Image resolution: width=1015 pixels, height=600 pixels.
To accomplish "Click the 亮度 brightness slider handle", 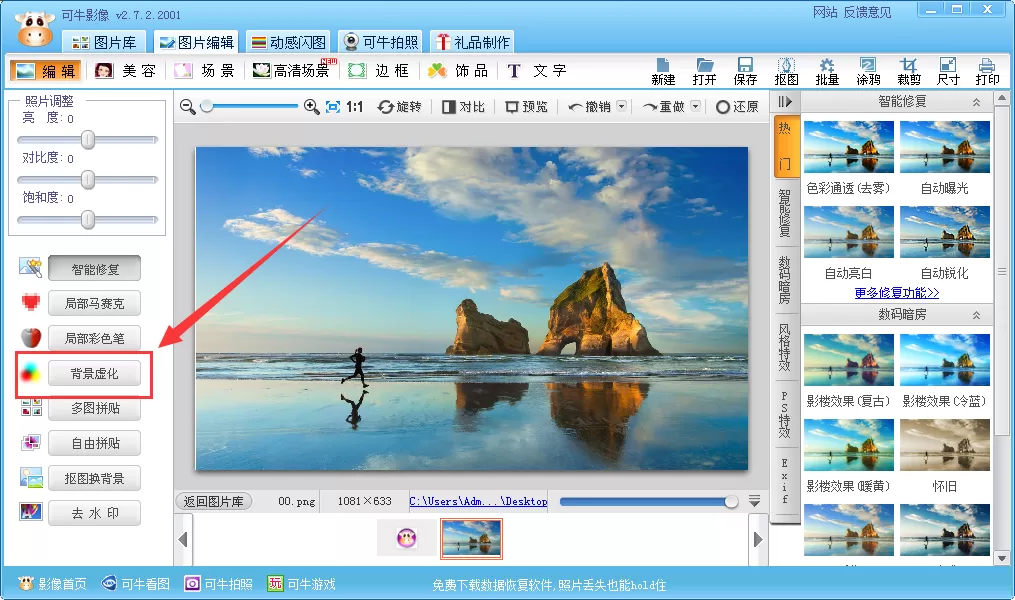I will click(88, 140).
